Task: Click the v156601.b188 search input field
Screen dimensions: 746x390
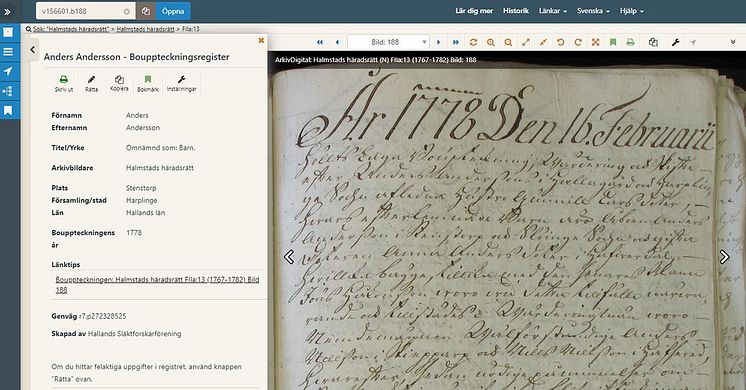Action: pos(86,11)
